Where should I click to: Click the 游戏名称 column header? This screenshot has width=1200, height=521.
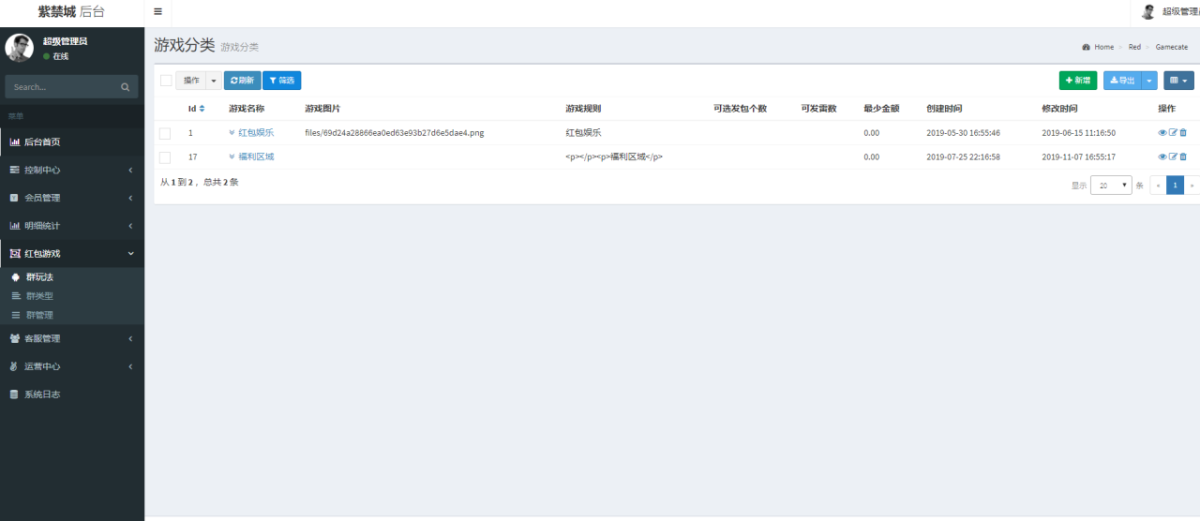pyautogui.click(x=246, y=108)
